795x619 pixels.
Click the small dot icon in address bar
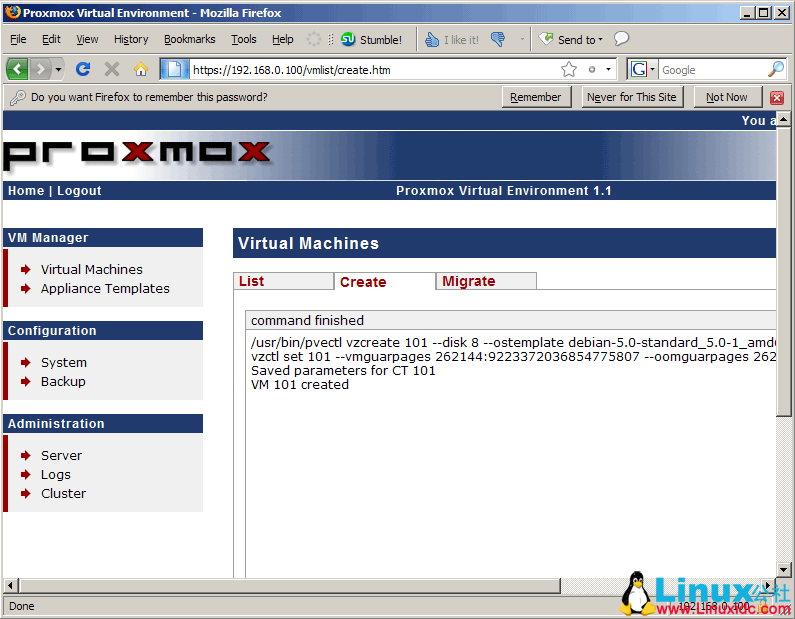[x=592, y=69]
